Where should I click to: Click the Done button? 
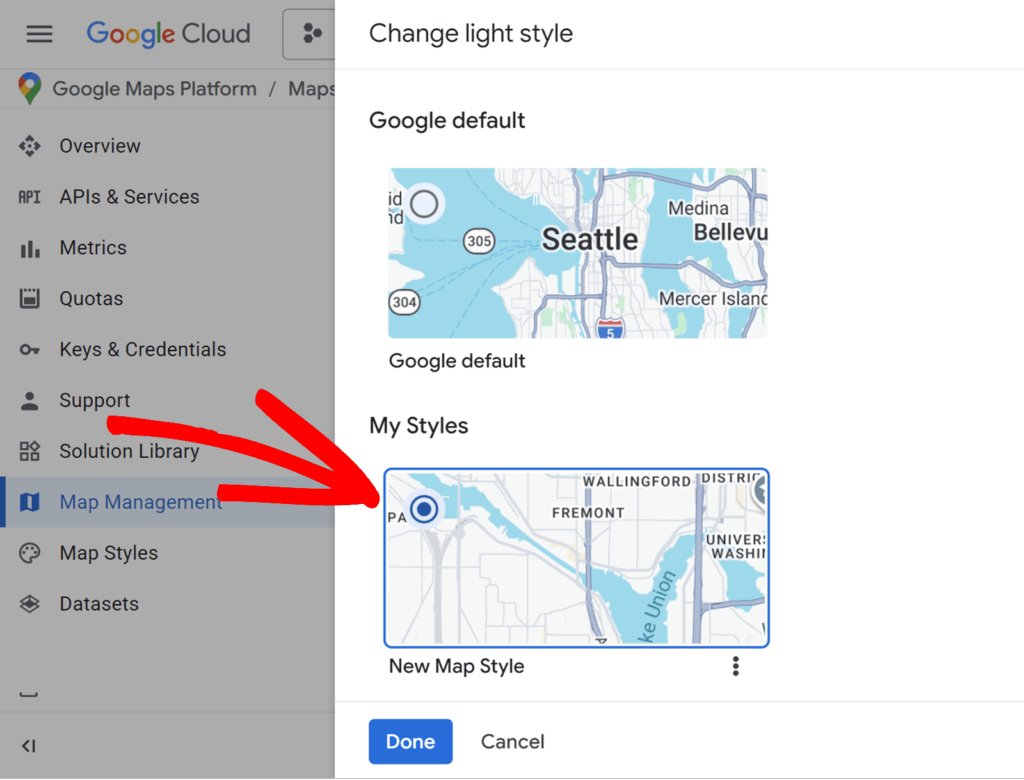(410, 741)
